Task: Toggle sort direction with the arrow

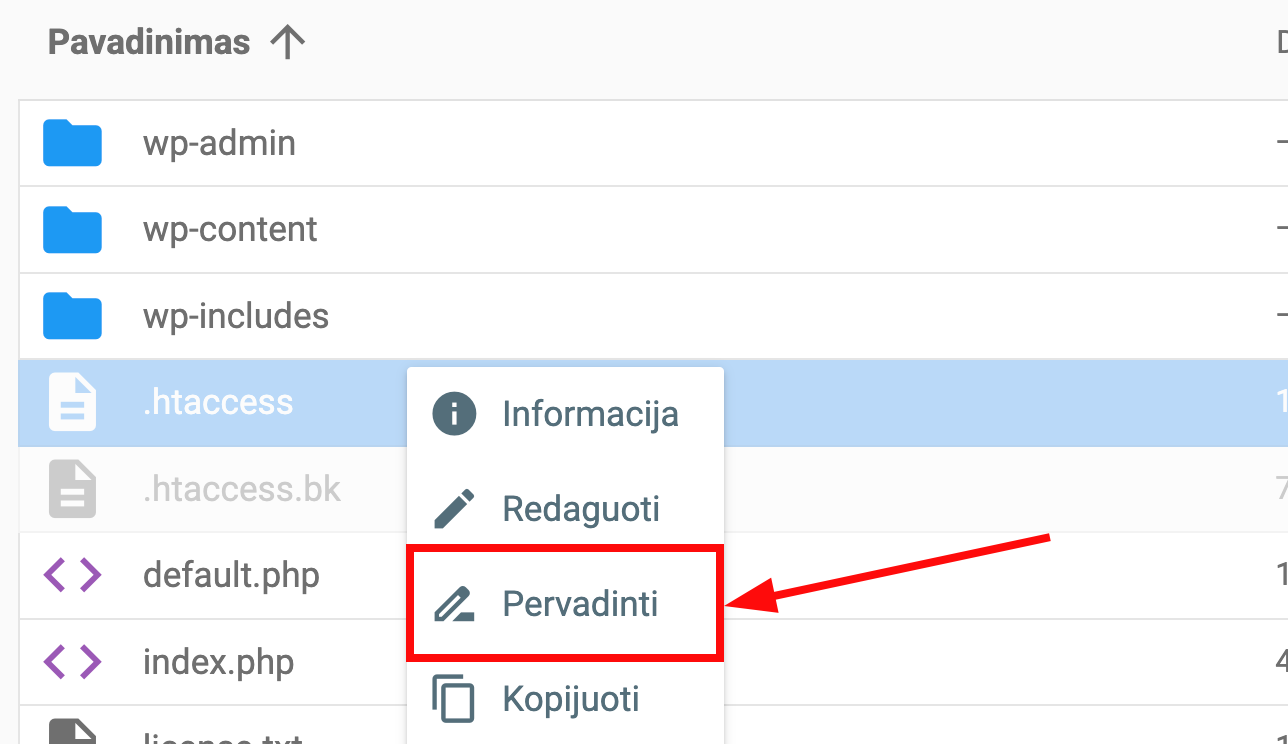Action: (x=287, y=41)
